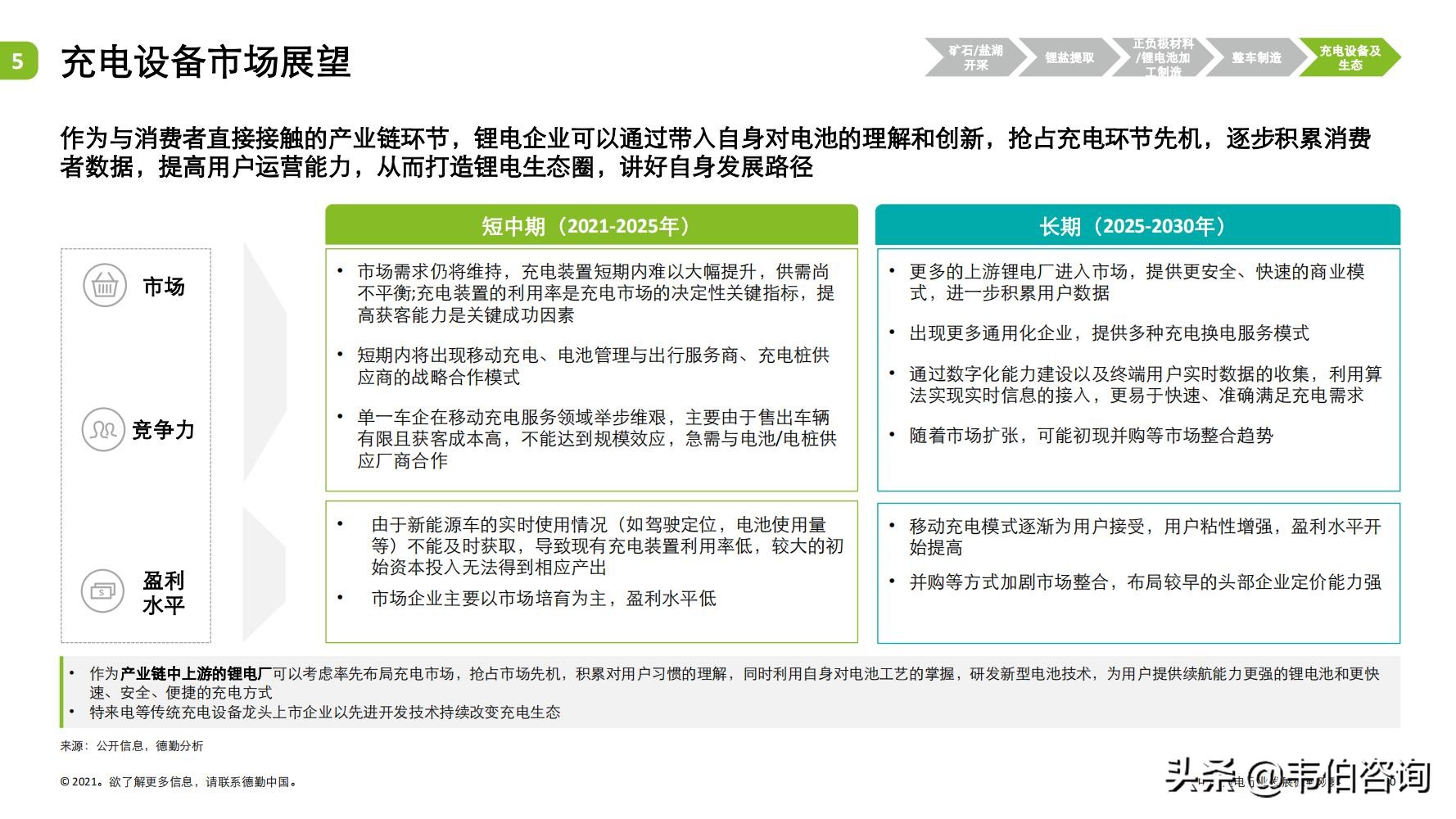Click bullet starting 短期内将出现移动充电
This screenshot has height=819, width=1456.
[594, 366]
